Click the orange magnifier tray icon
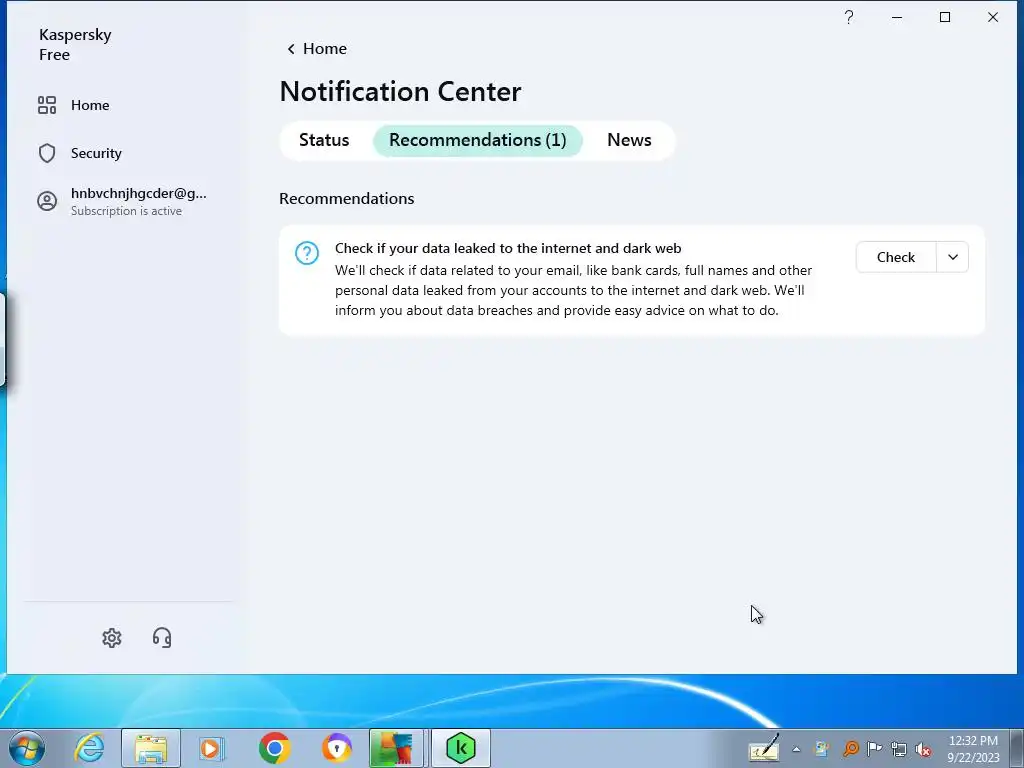 coord(850,748)
